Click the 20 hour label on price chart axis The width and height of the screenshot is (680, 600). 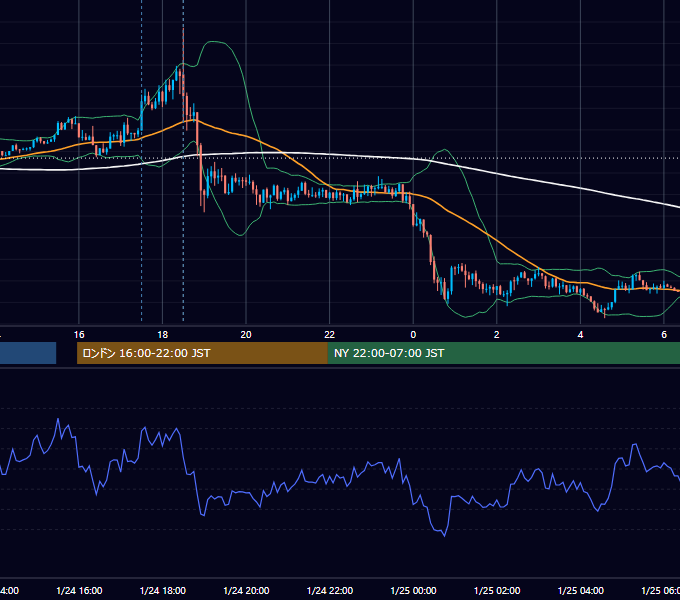[246, 335]
